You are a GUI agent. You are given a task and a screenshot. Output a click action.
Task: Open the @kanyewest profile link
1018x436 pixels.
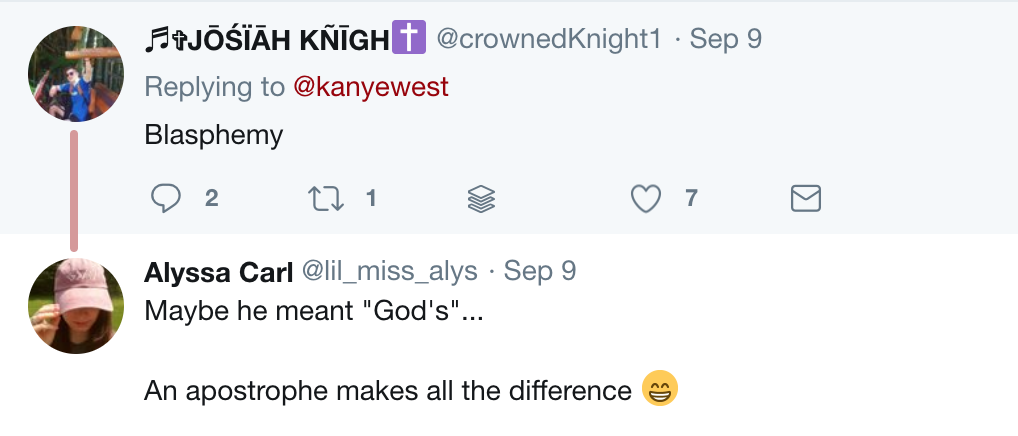(371, 87)
